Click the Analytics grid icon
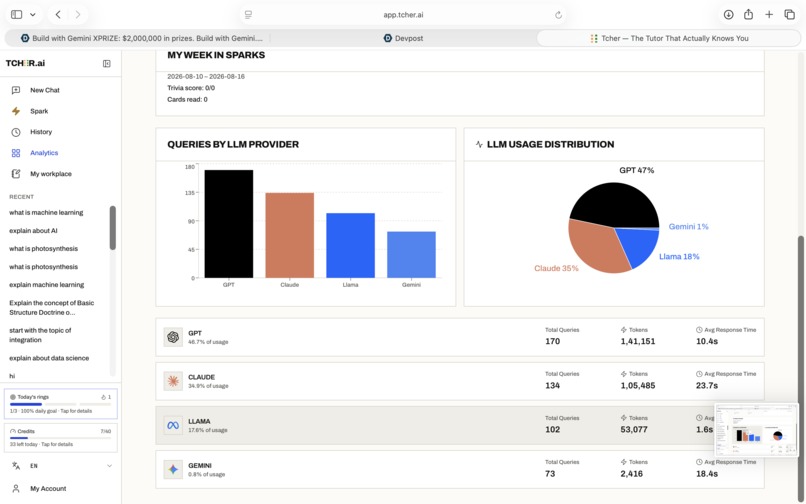The width and height of the screenshot is (806, 504). 16,153
